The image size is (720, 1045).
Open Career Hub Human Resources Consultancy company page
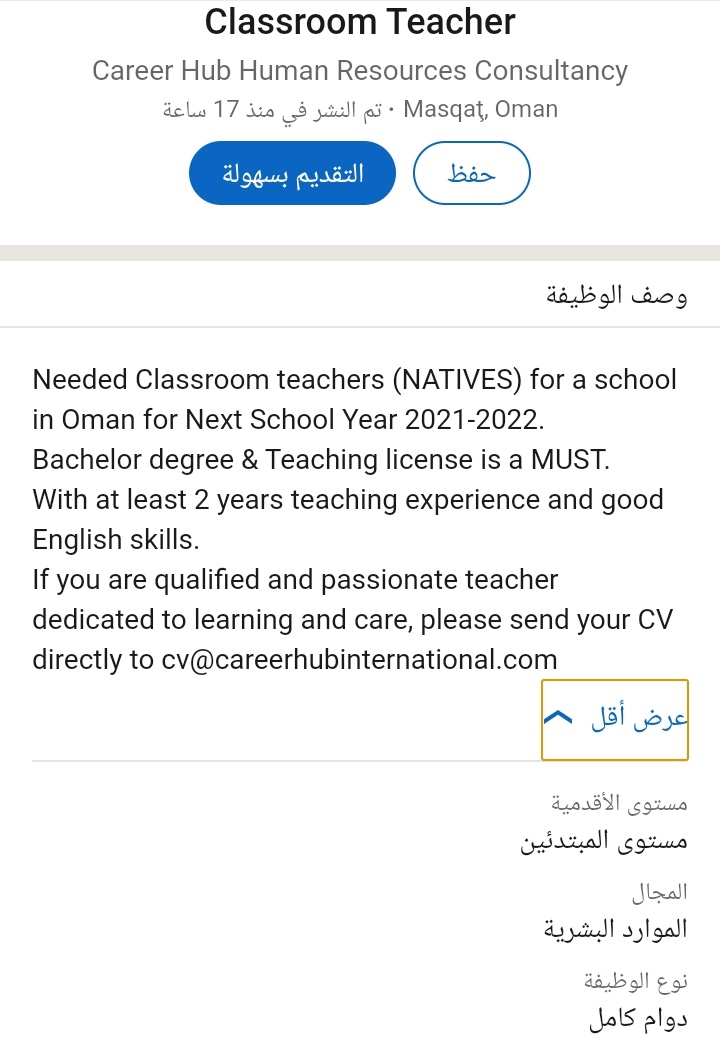pos(360,71)
